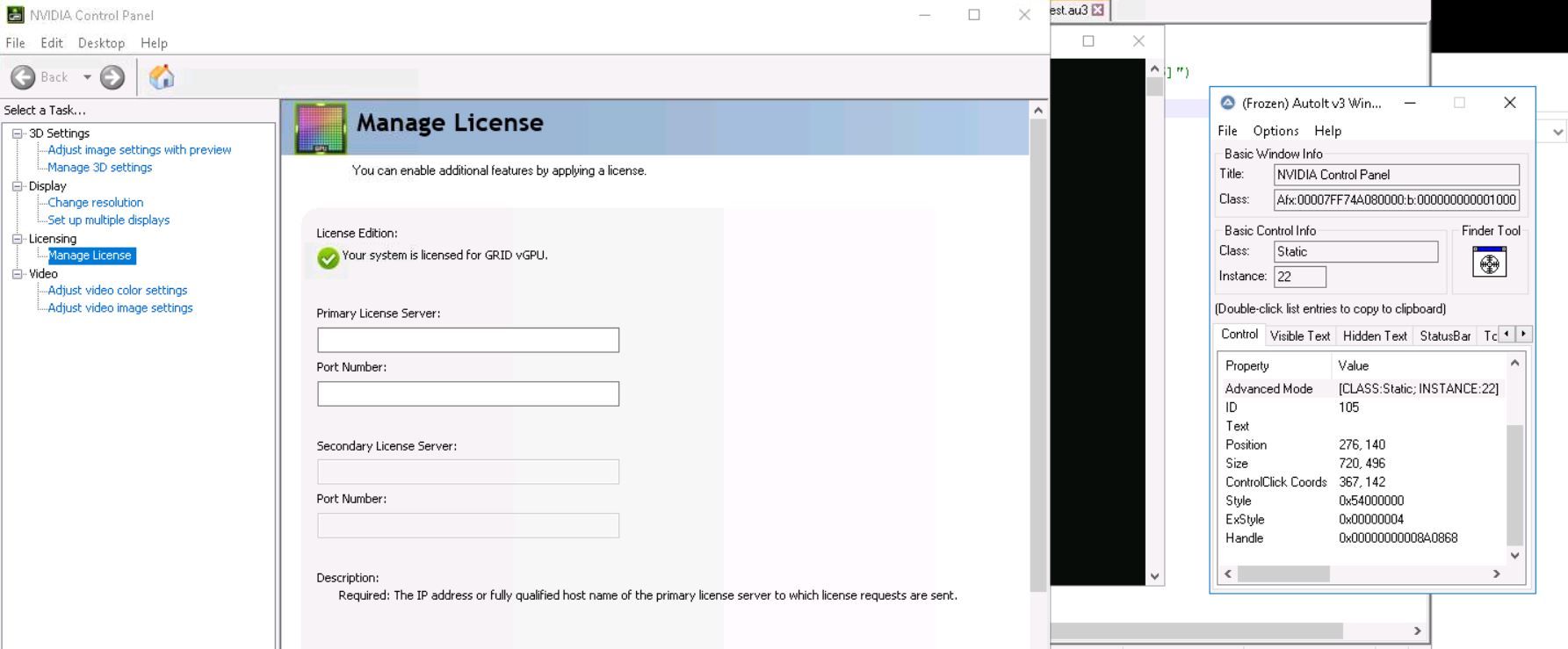Click the AutoIt Title field showing NVIDIA Control Panel
This screenshot has height=649, width=1568.
coord(1397,175)
